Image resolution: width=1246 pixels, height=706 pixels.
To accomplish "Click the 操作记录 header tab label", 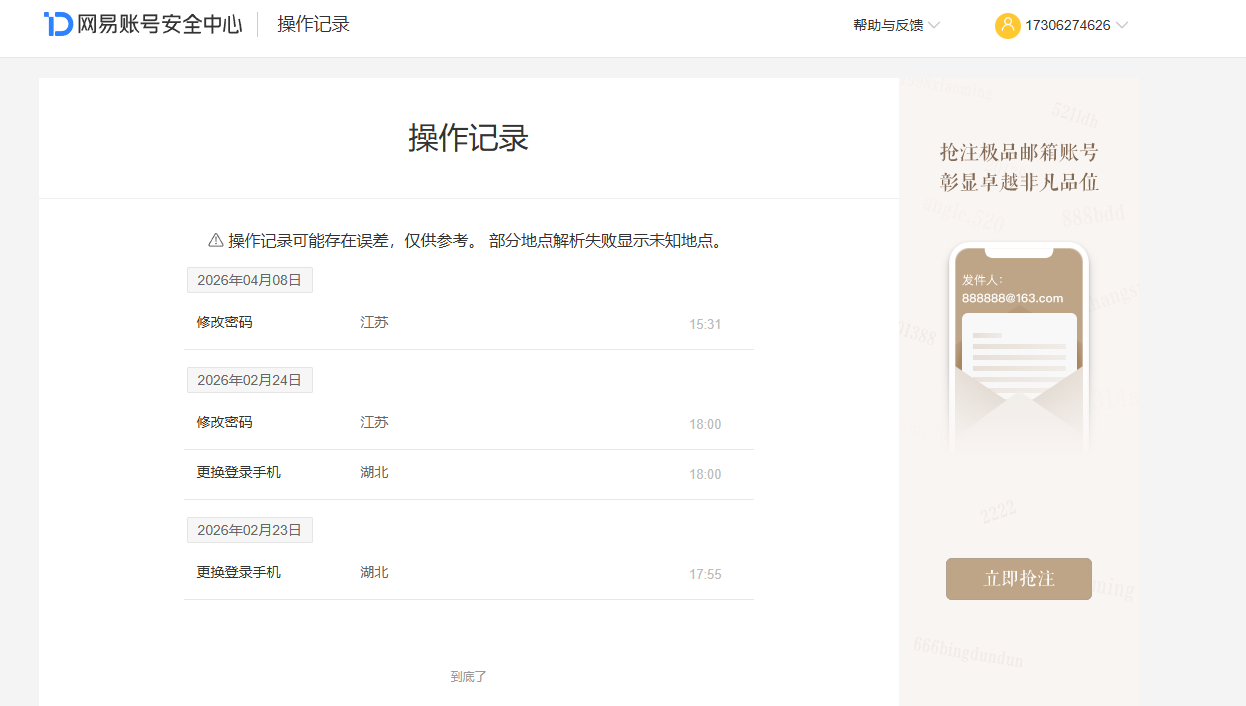I will (x=314, y=24).
